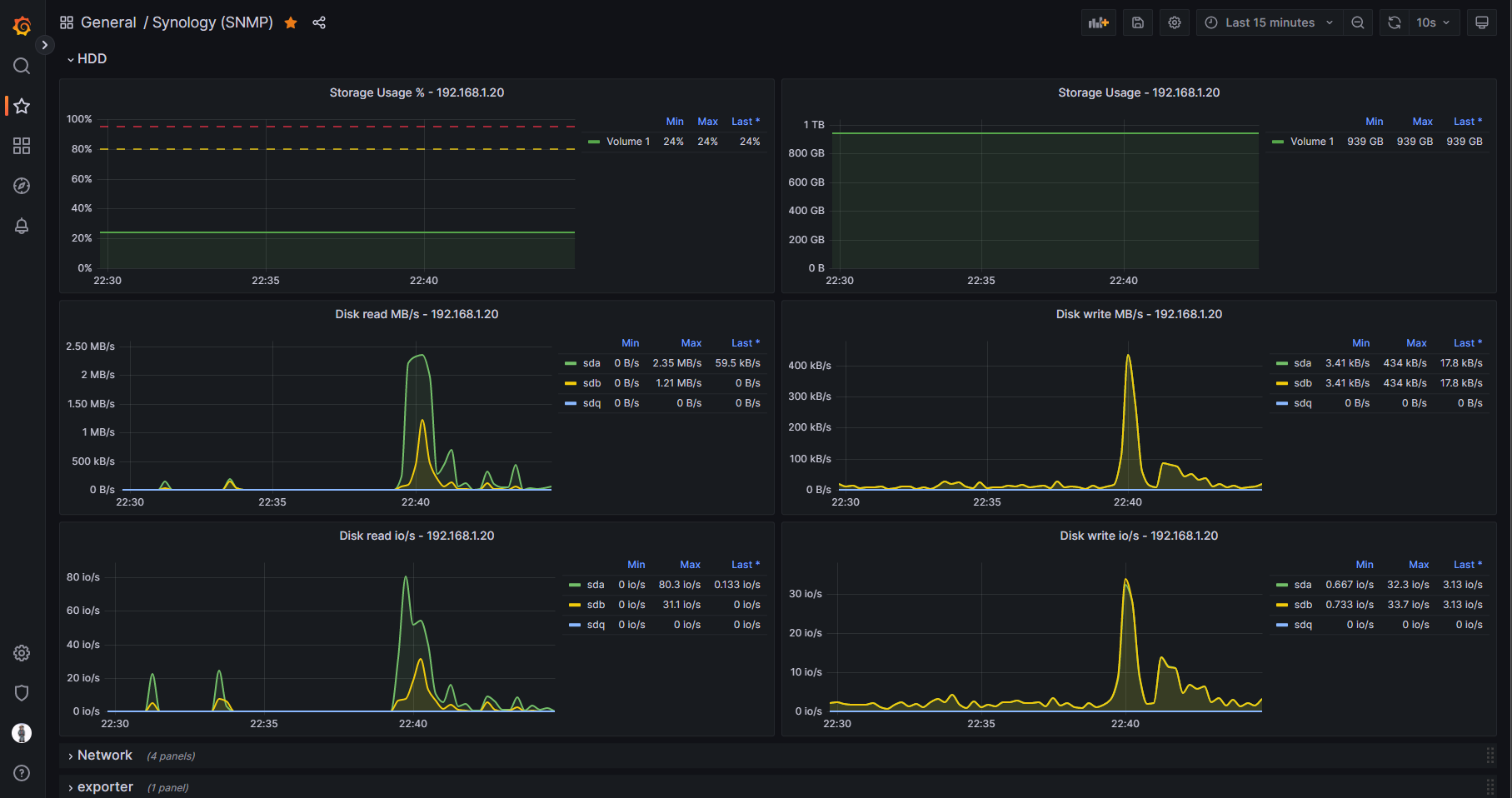Open Disk read io/s panel menu
Screen dimensions: 1512x798
click(417, 536)
